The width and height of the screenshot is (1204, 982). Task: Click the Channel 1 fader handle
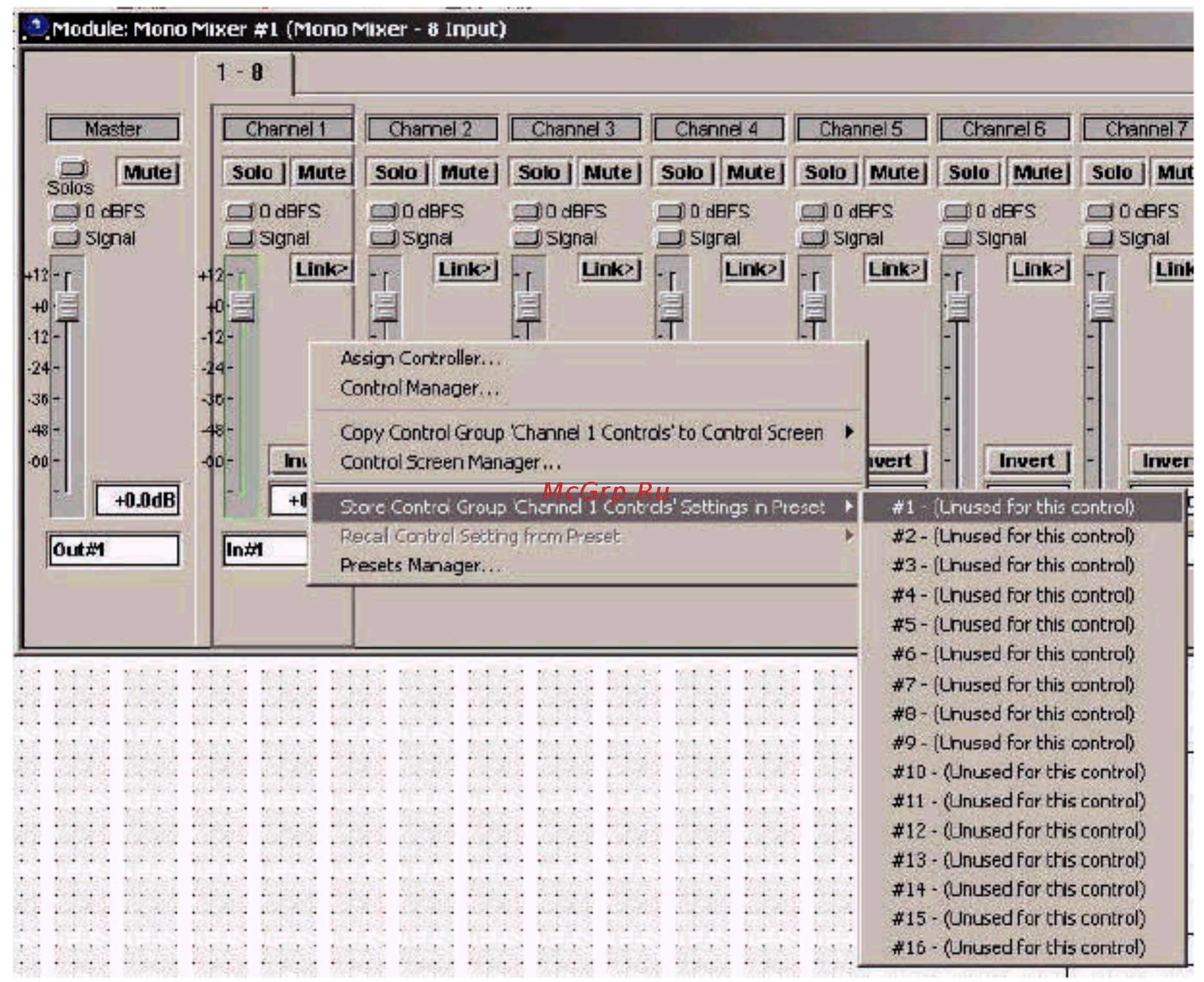242,305
